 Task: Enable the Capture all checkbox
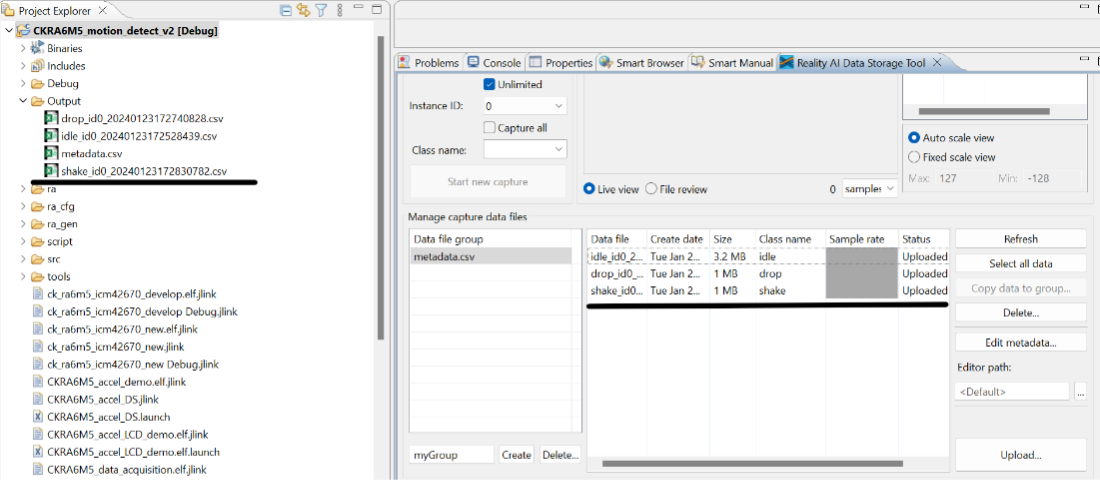[490, 128]
